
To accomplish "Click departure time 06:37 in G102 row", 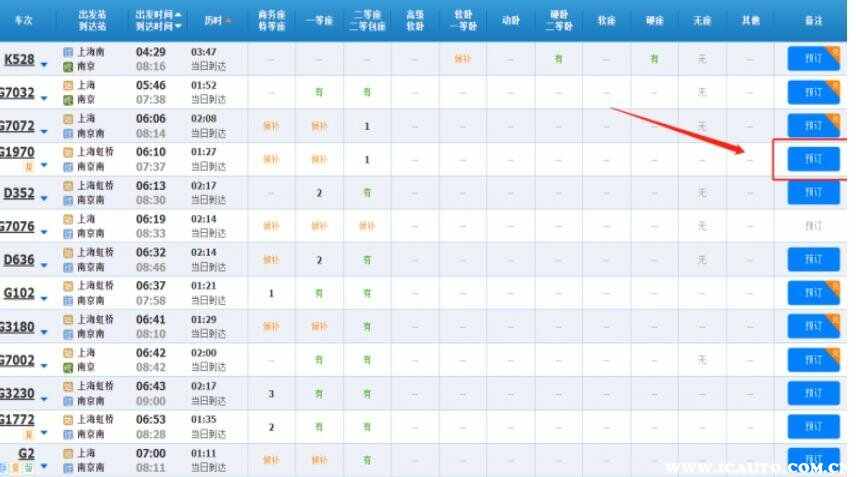I will pyautogui.click(x=151, y=285).
